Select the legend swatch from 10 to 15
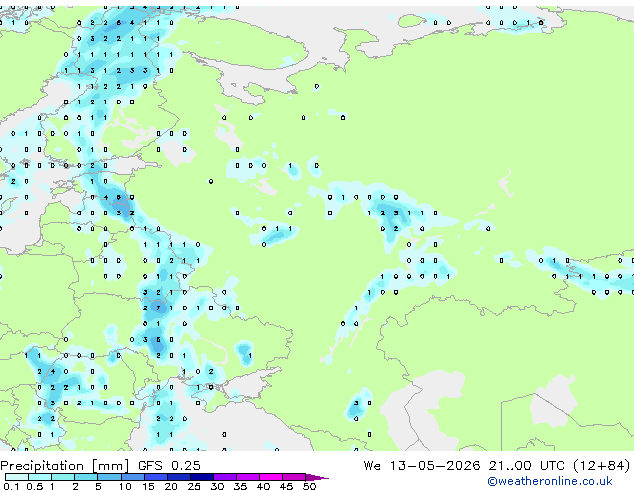The image size is (634, 490). click(132, 477)
